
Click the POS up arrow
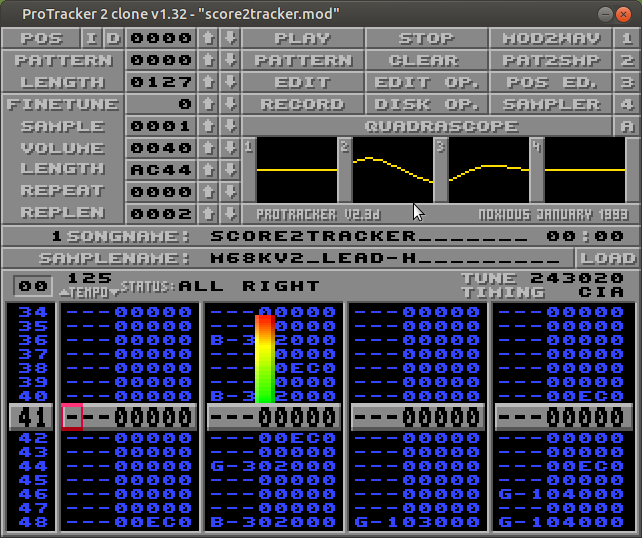pyautogui.click(x=208, y=38)
